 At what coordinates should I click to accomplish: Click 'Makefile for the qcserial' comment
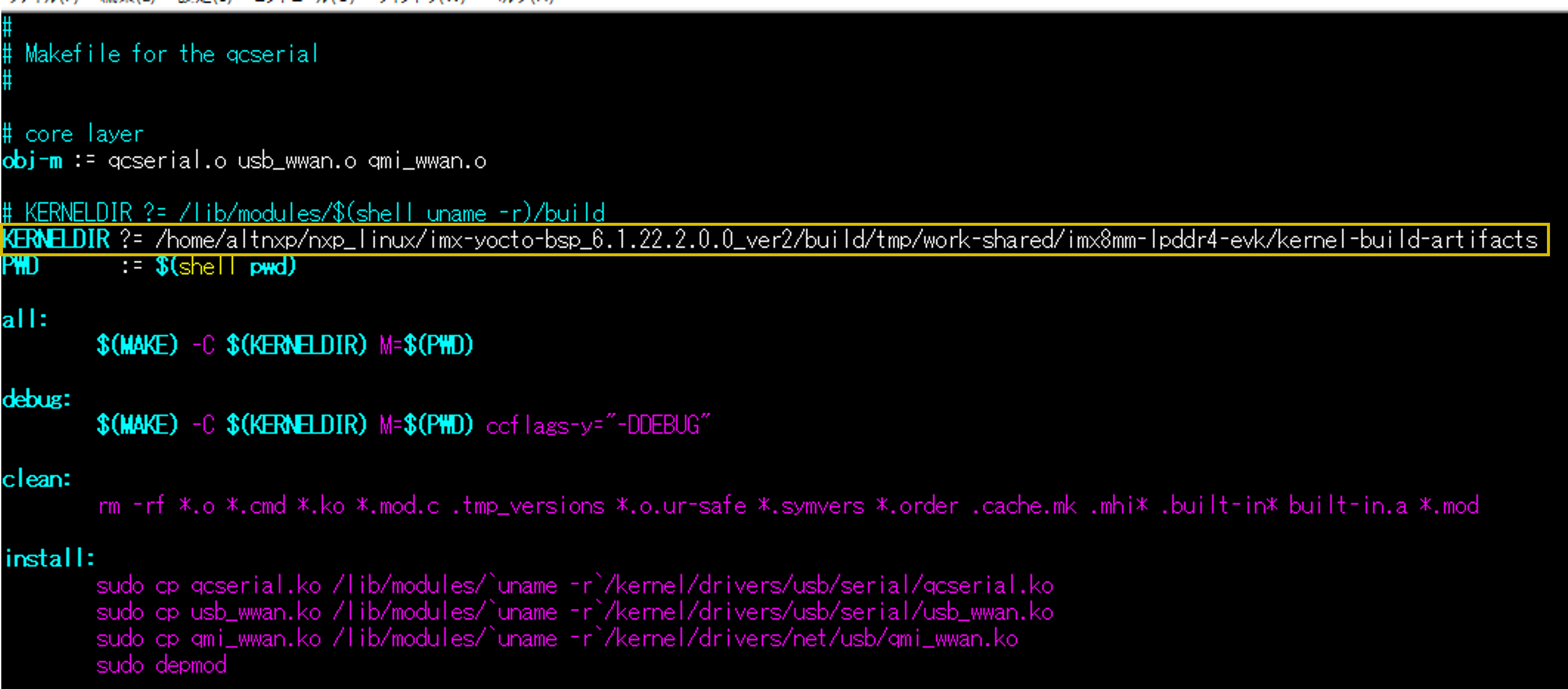[171, 54]
